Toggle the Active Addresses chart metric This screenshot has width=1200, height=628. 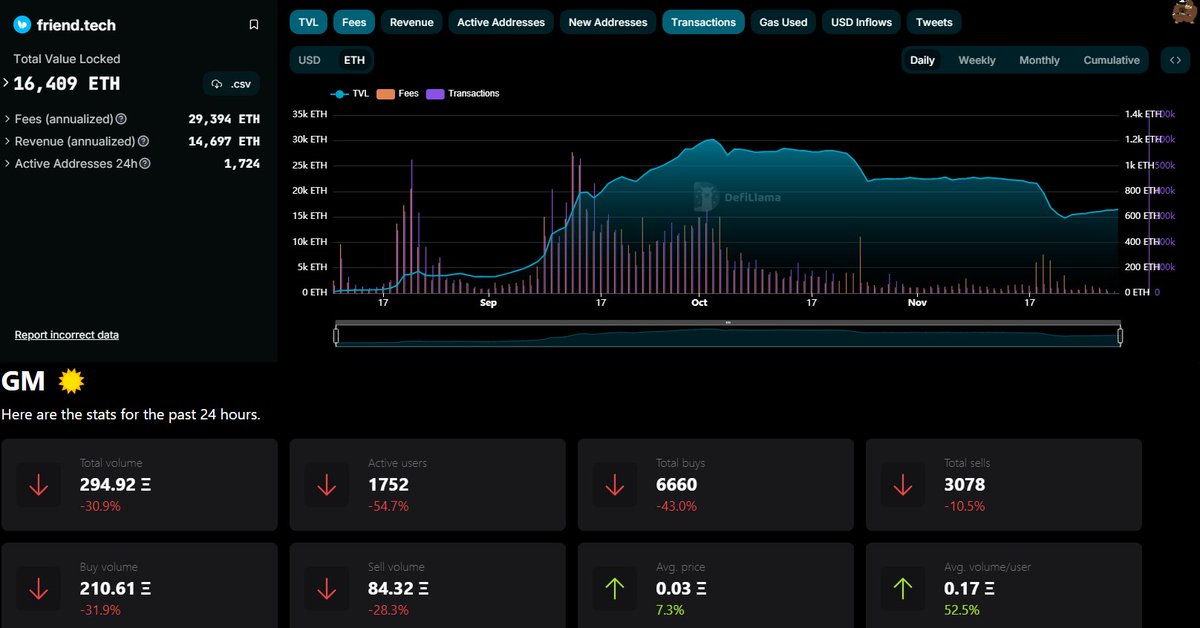pyautogui.click(x=501, y=22)
